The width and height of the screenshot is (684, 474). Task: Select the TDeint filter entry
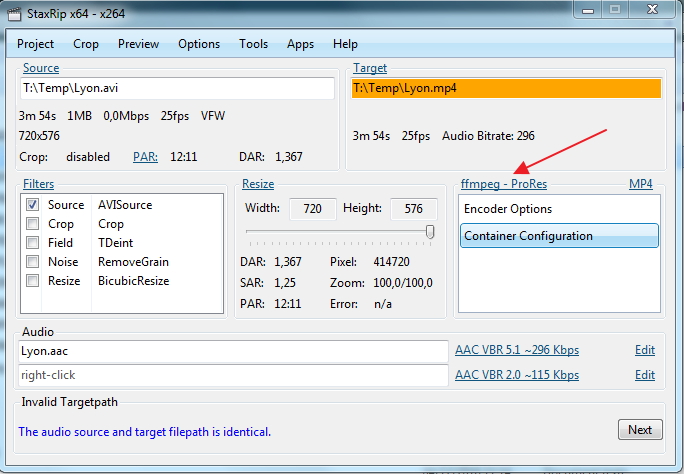pos(115,243)
